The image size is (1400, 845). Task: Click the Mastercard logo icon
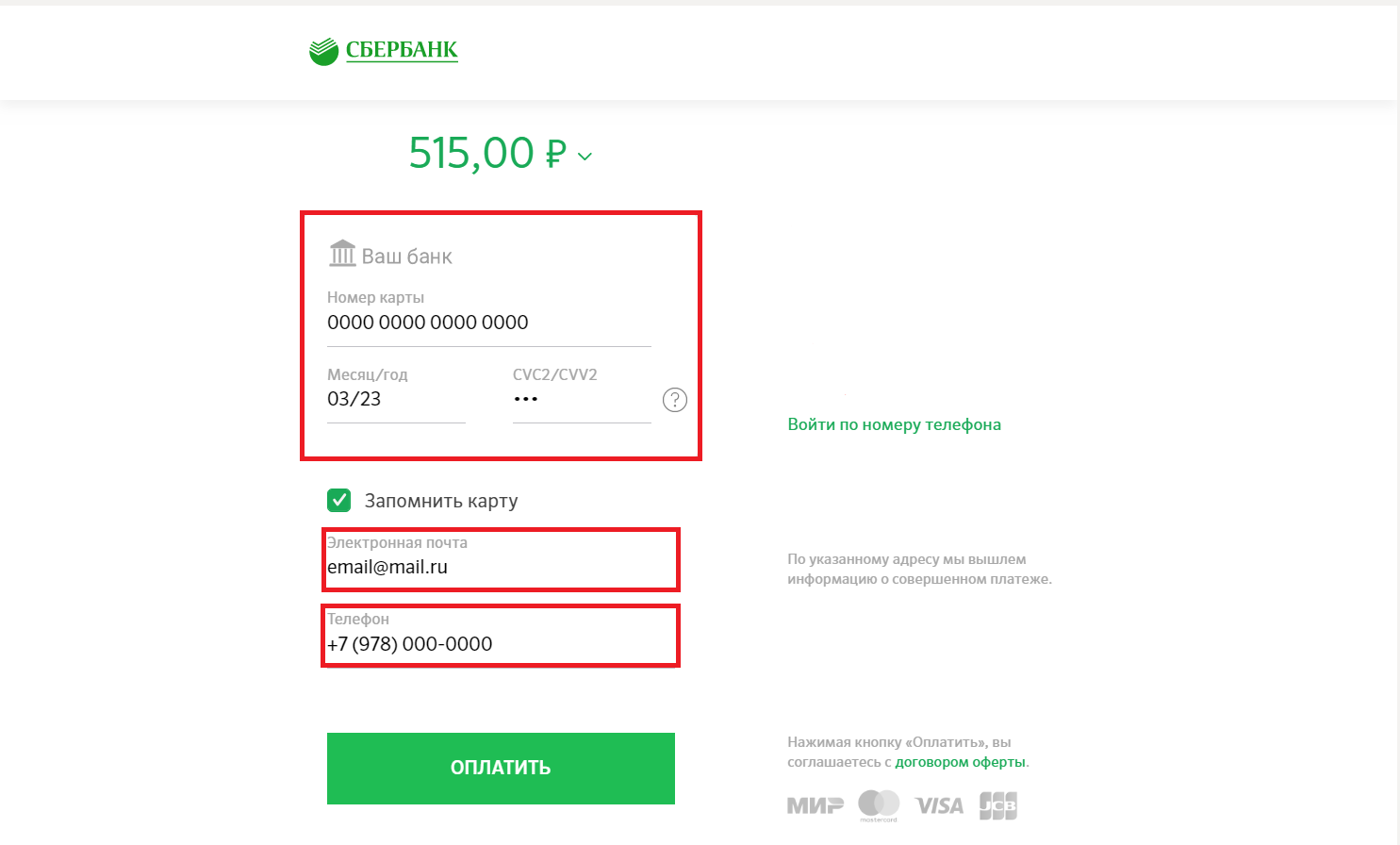879,805
